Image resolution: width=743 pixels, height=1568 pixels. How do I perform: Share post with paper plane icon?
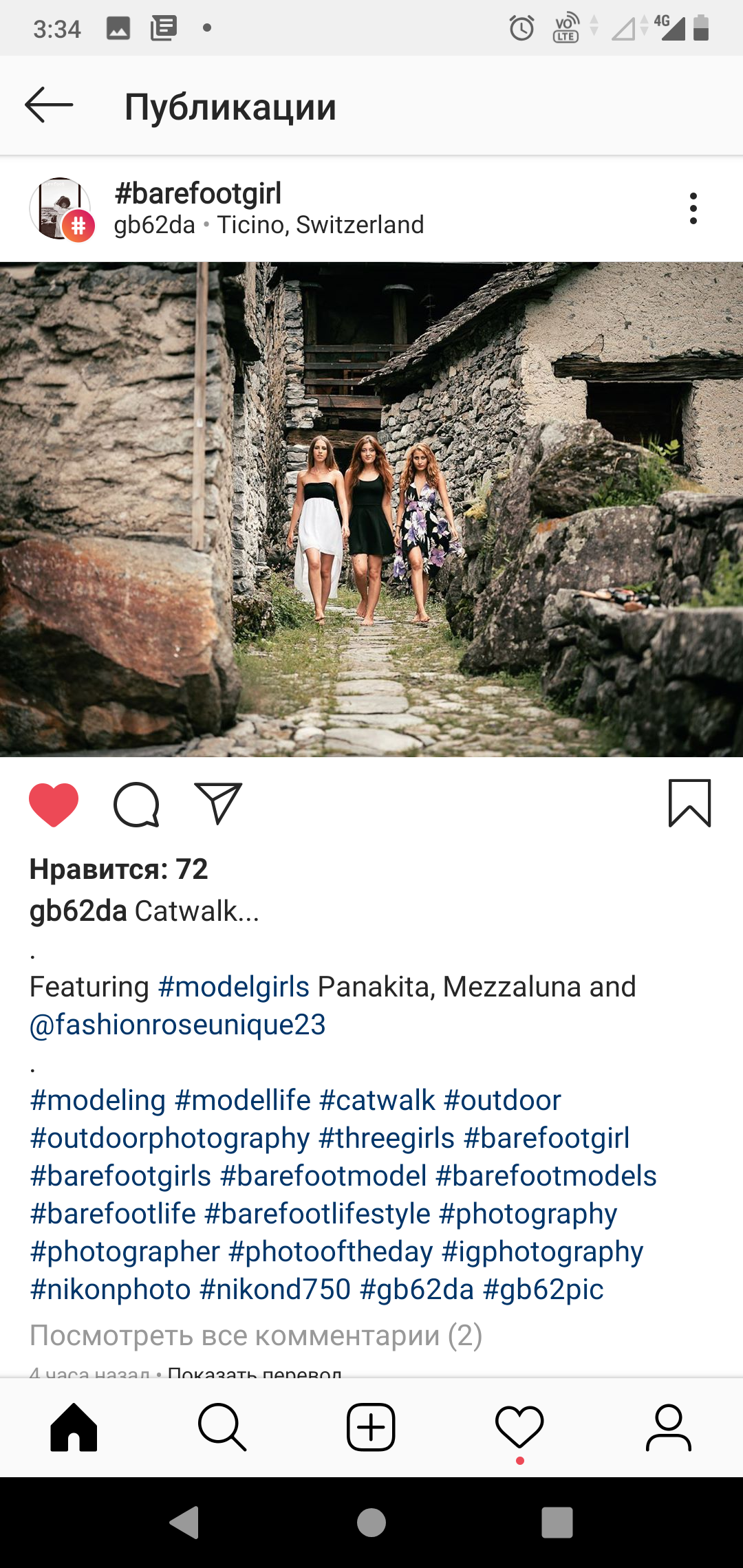(218, 803)
